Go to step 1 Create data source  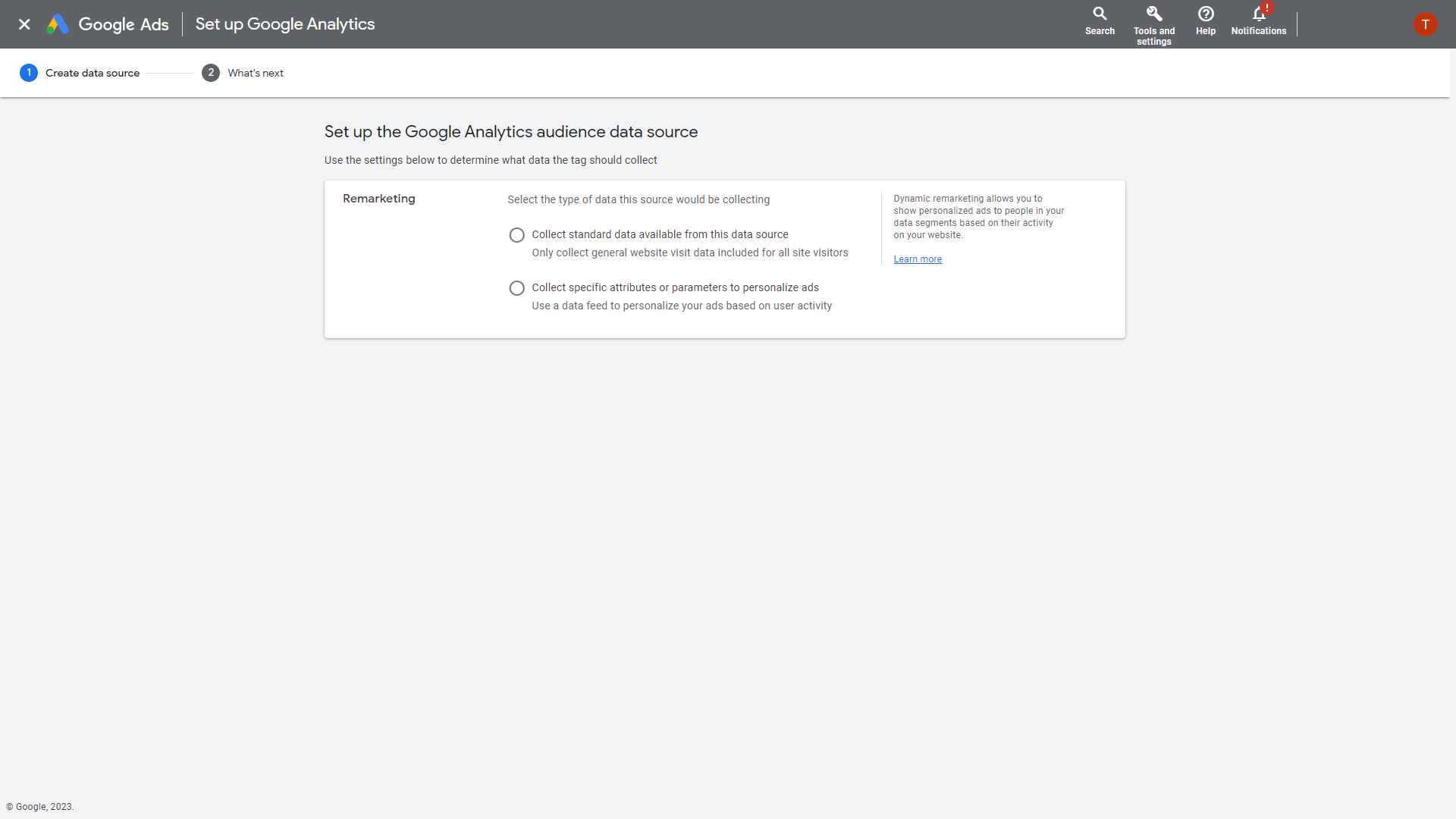80,73
